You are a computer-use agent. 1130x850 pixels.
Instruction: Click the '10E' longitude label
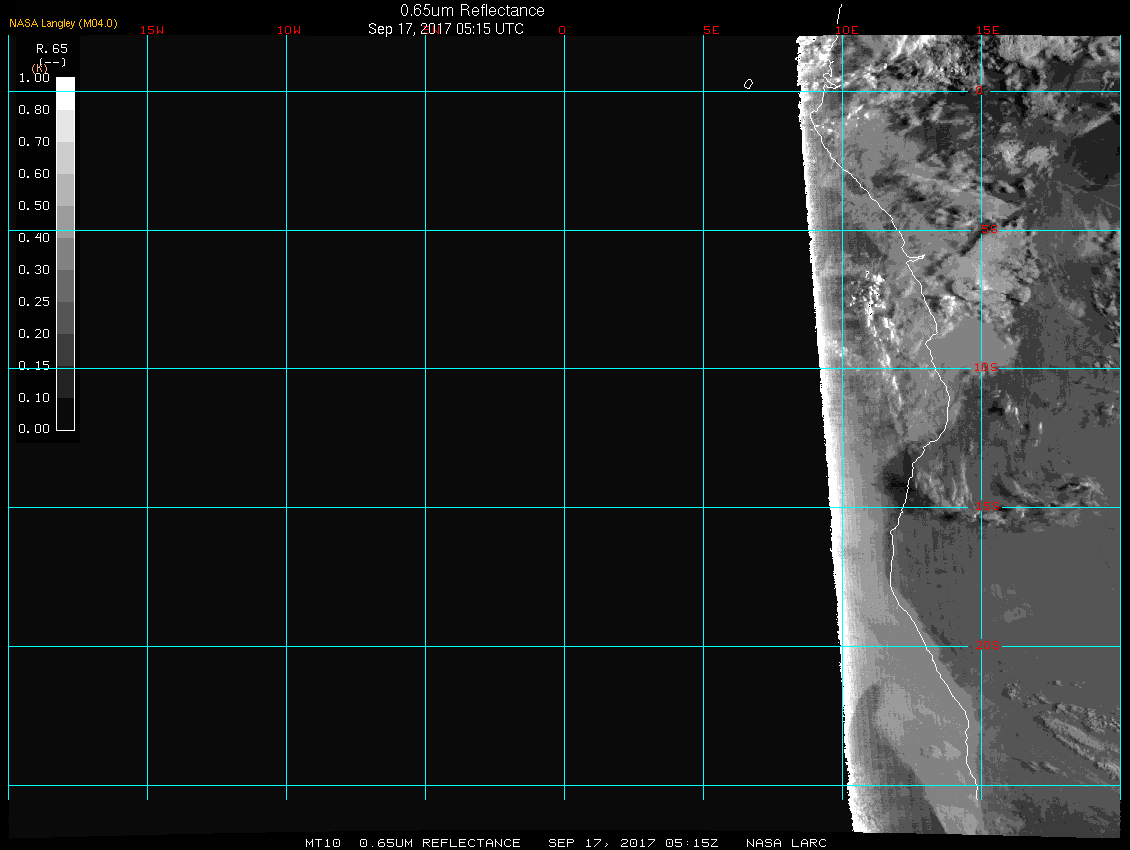pyautogui.click(x=847, y=30)
